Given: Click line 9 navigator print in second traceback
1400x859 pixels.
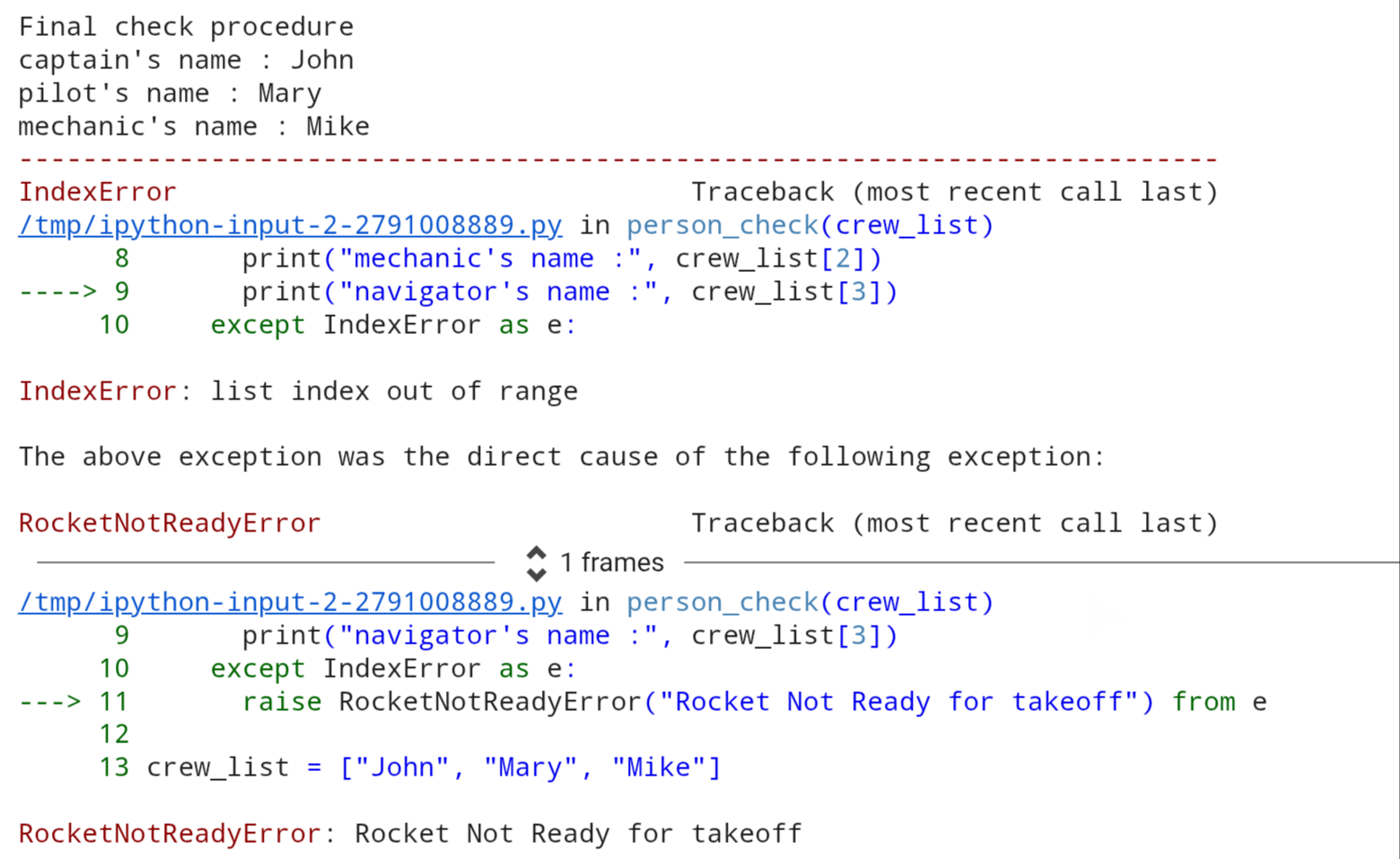Looking at the screenshot, I should (x=506, y=635).
